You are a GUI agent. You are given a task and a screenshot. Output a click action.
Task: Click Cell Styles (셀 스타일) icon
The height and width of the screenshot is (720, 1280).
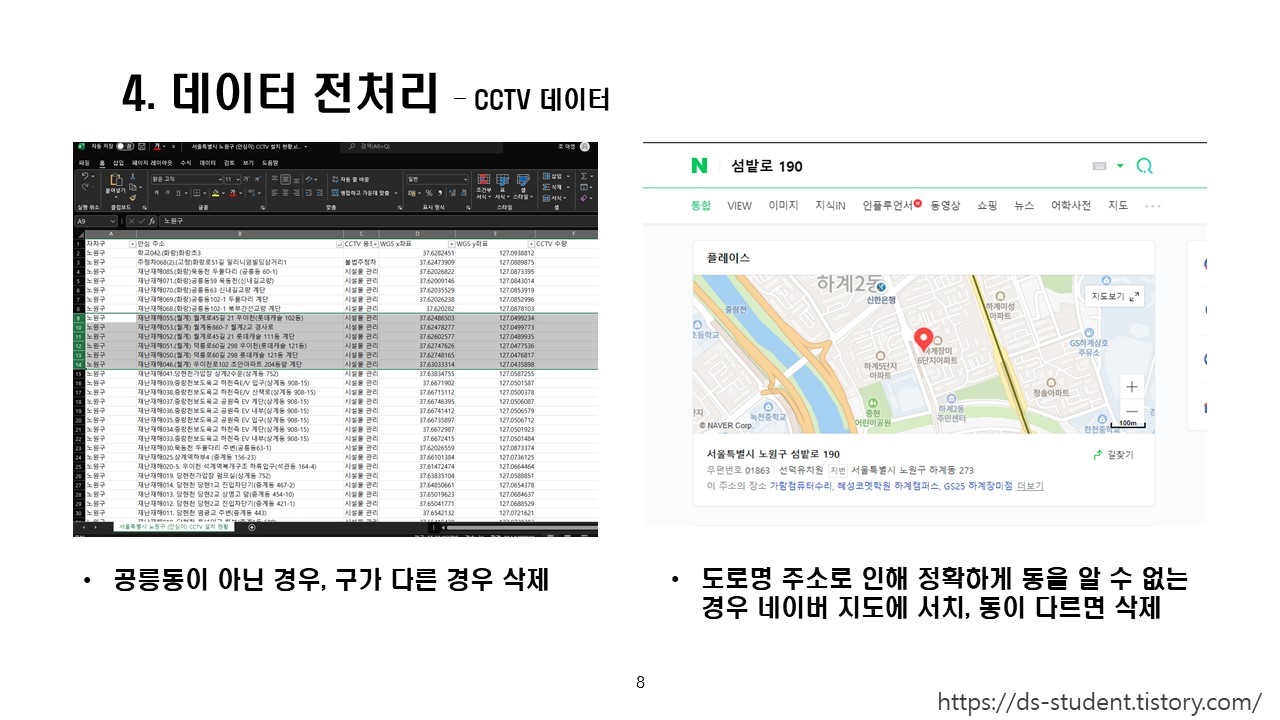[x=523, y=179]
